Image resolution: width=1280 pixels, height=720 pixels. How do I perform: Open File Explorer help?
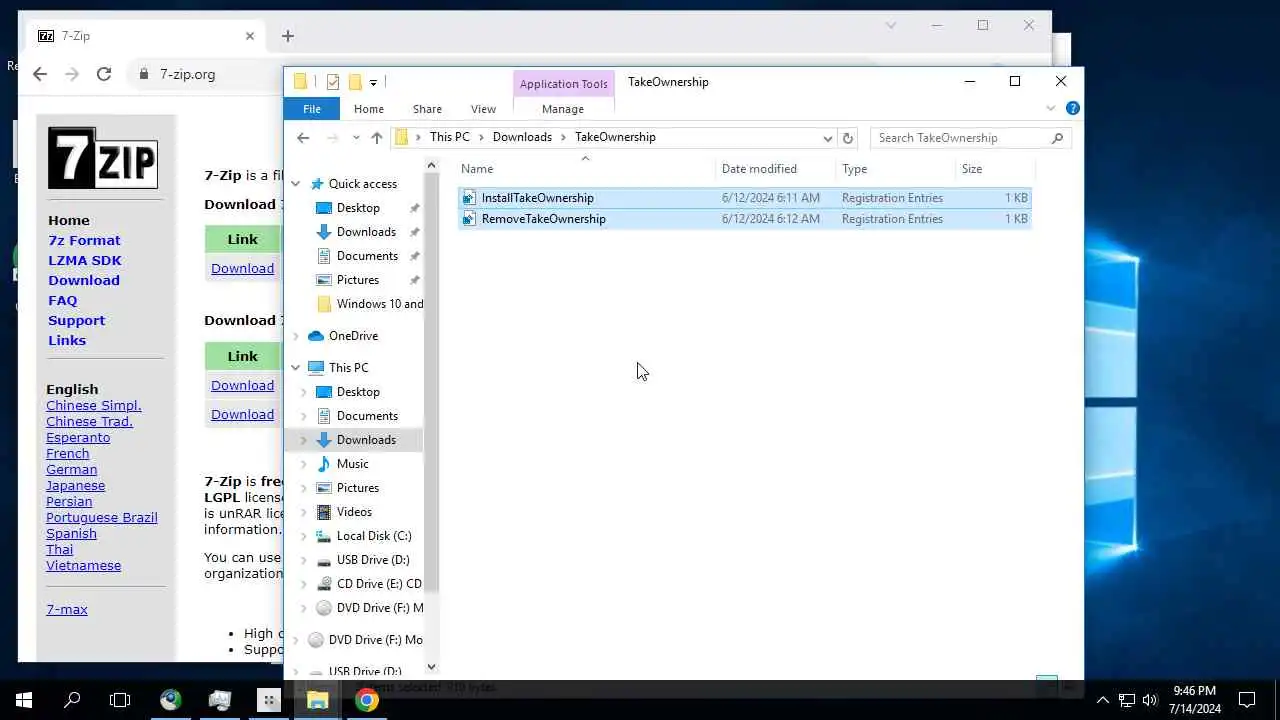tap(1072, 108)
